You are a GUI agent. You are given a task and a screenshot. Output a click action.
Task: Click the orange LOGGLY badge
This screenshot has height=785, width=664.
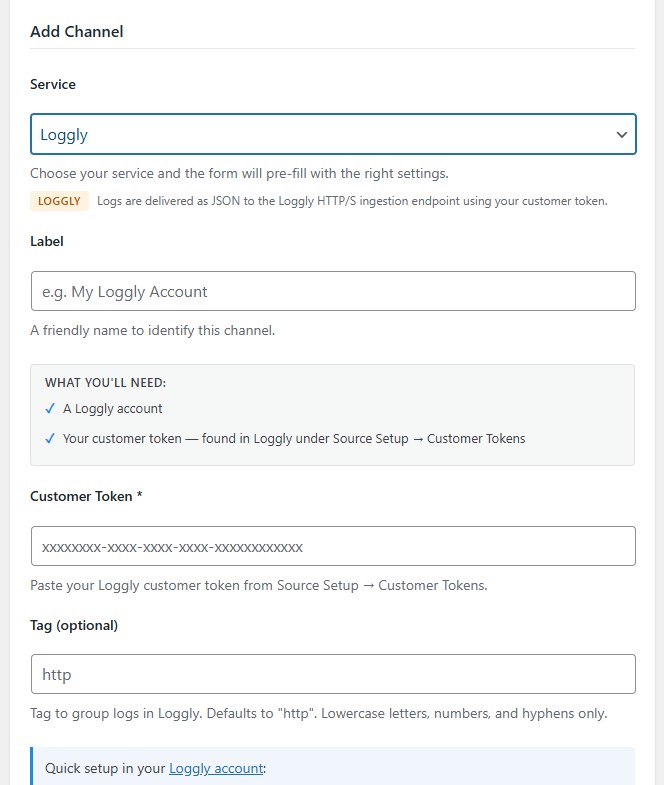pyautogui.click(x=59, y=201)
